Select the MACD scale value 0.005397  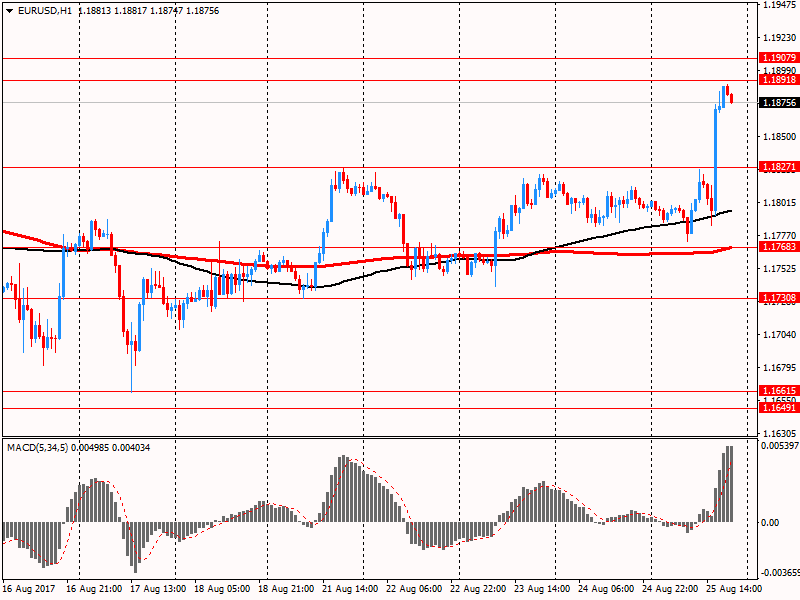click(x=780, y=446)
